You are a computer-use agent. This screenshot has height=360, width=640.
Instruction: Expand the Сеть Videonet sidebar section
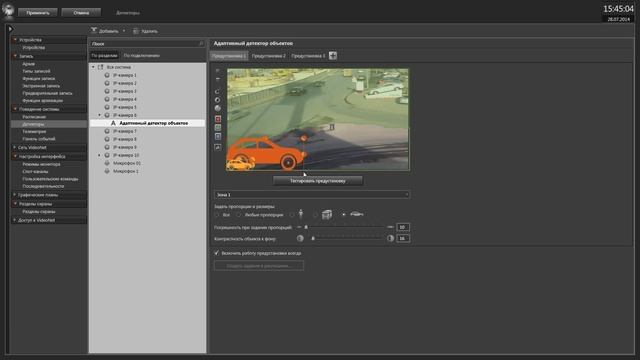tap(15, 147)
